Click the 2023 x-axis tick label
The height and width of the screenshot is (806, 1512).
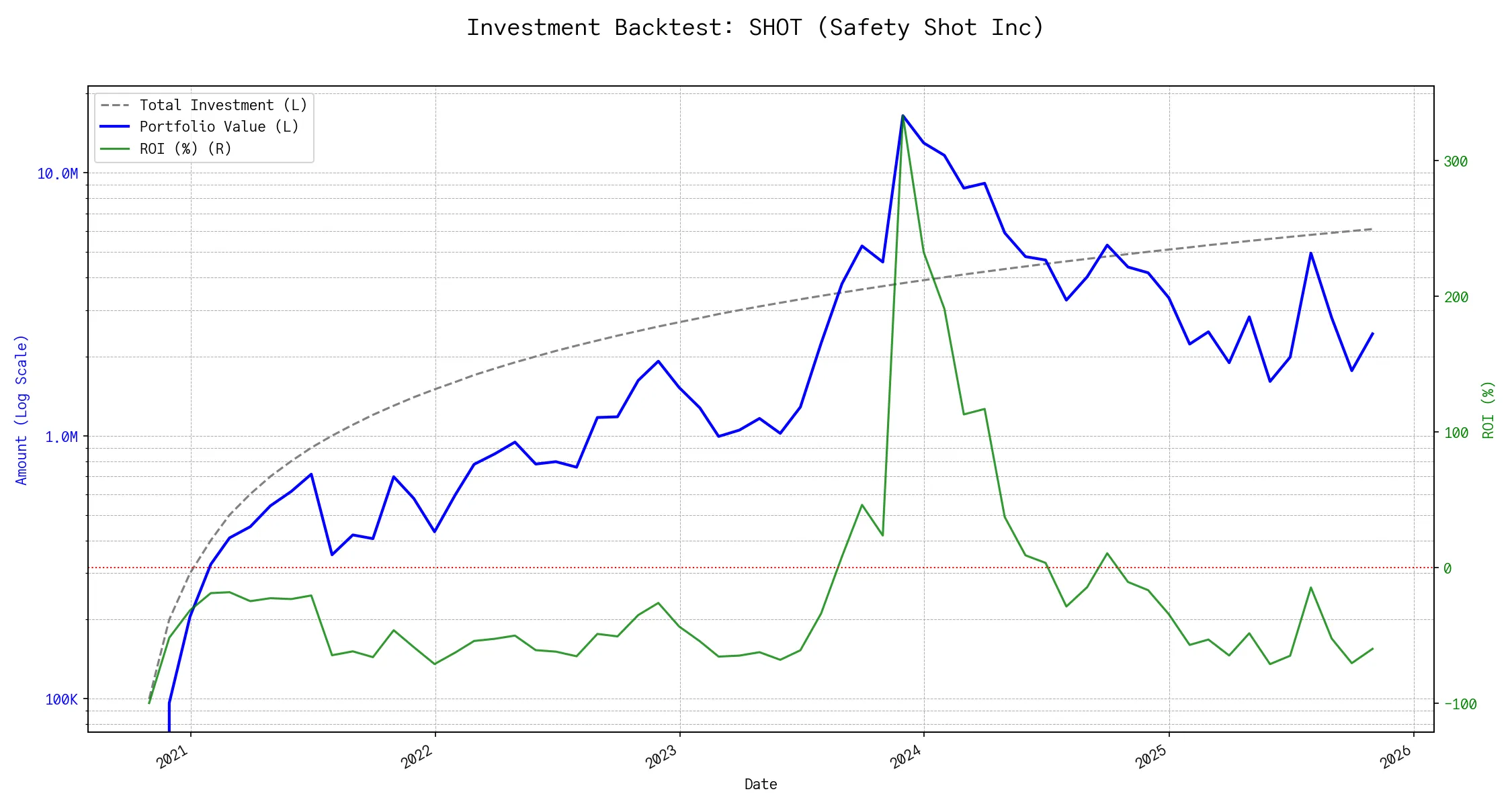click(662, 757)
